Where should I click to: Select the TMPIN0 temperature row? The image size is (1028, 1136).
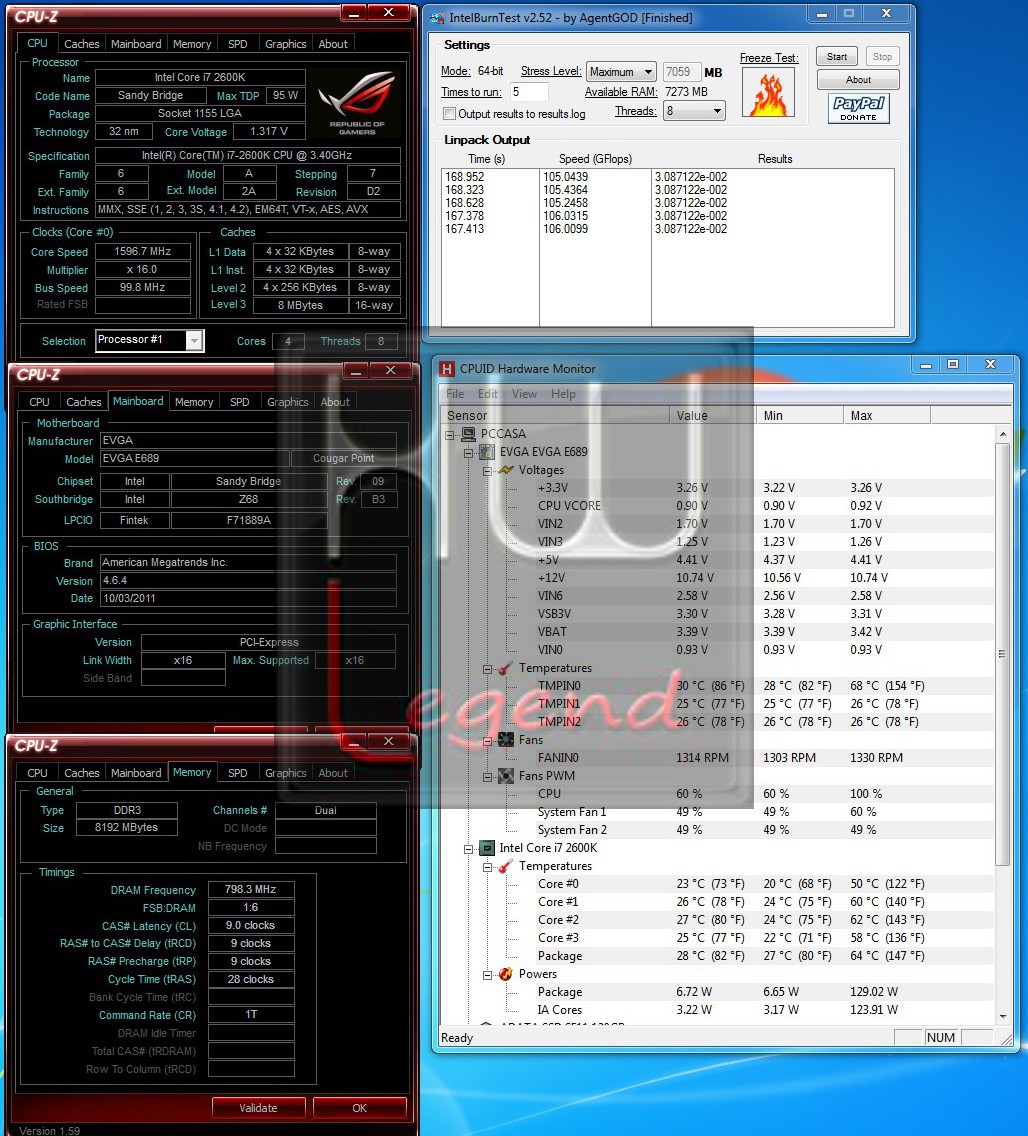click(717, 686)
